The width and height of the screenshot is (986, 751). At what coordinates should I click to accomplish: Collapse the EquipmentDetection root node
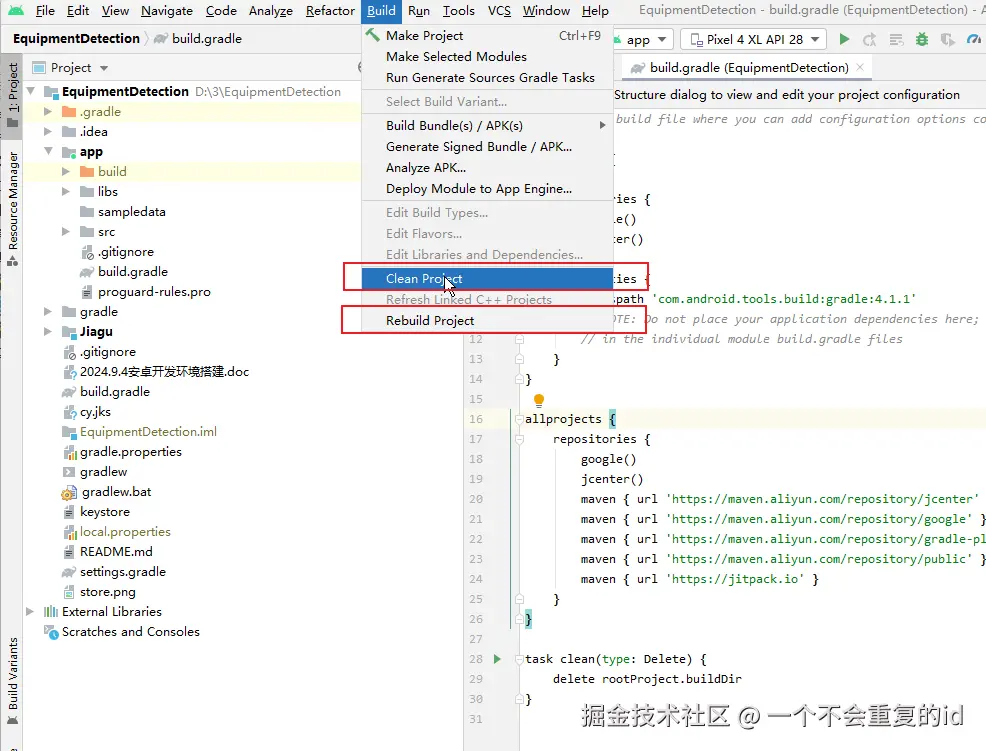click(31, 91)
